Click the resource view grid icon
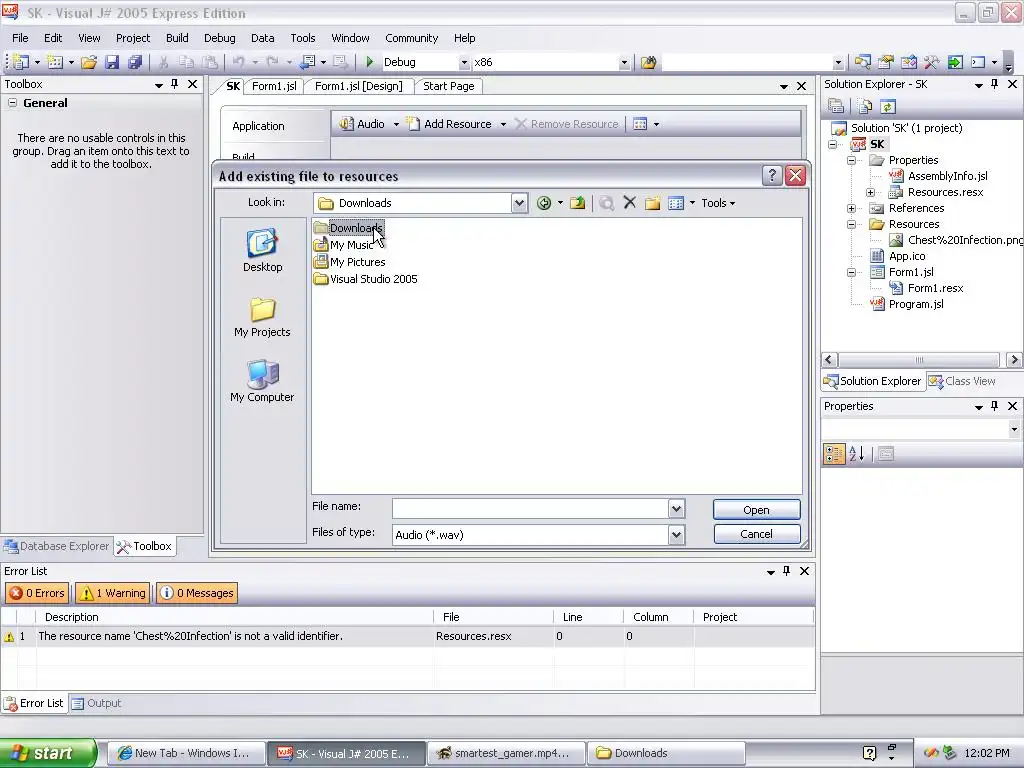Image resolution: width=1024 pixels, height=768 pixels. (640, 124)
